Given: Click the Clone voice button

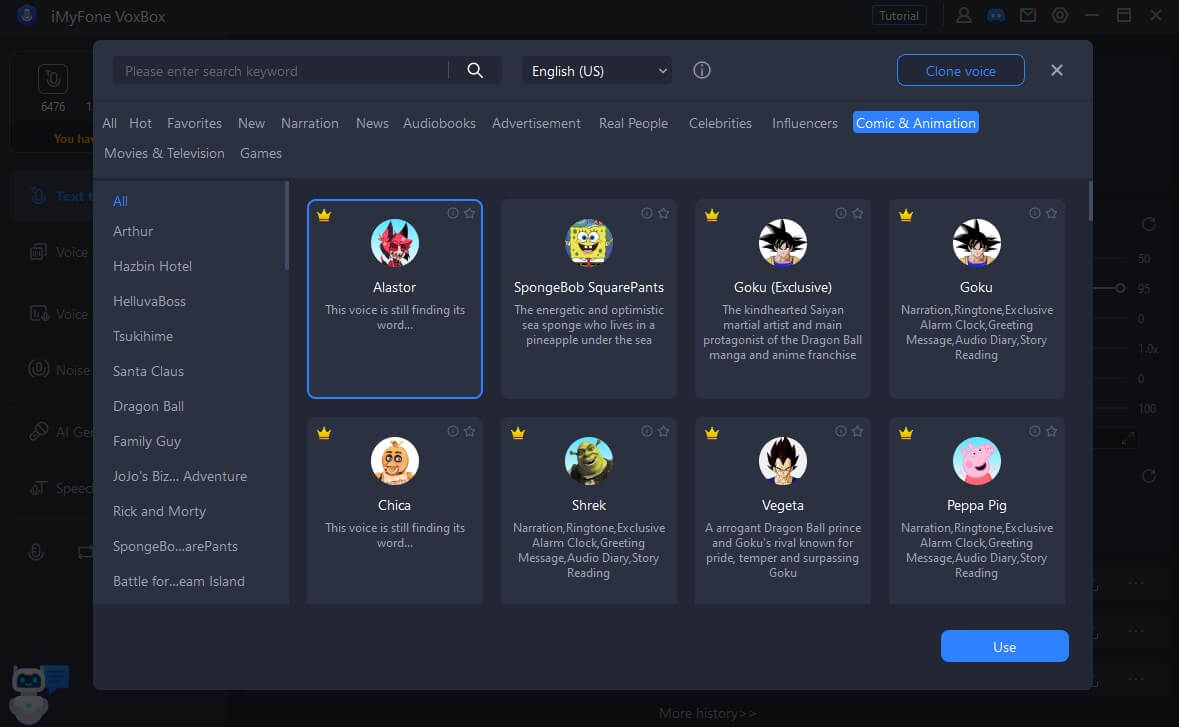Looking at the screenshot, I should 960,71.
